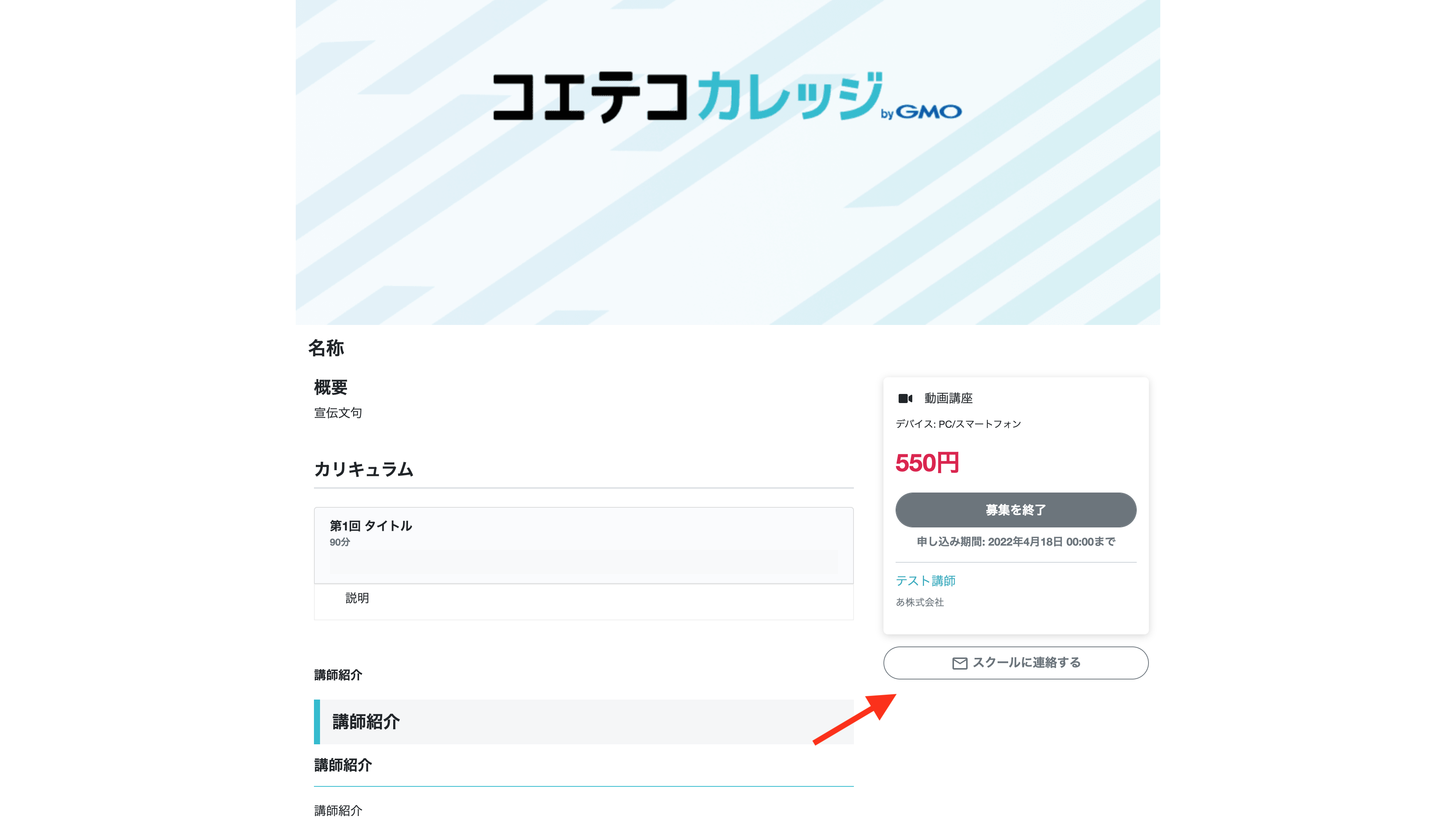This screenshot has height=819, width=1456.
Task: Open the テスト講師 instructor link
Action: (925, 581)
